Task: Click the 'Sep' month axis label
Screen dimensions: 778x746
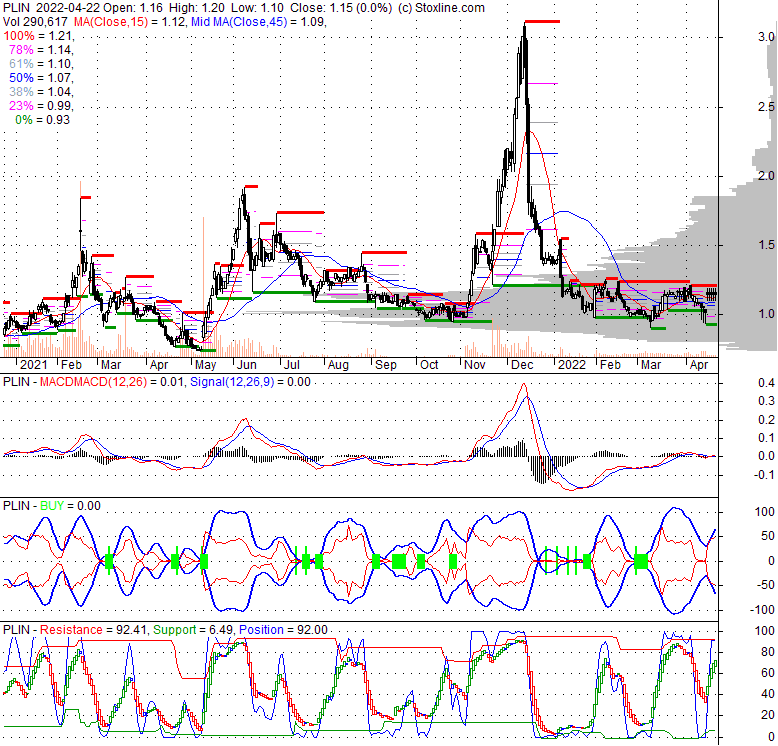Action: 386,365
